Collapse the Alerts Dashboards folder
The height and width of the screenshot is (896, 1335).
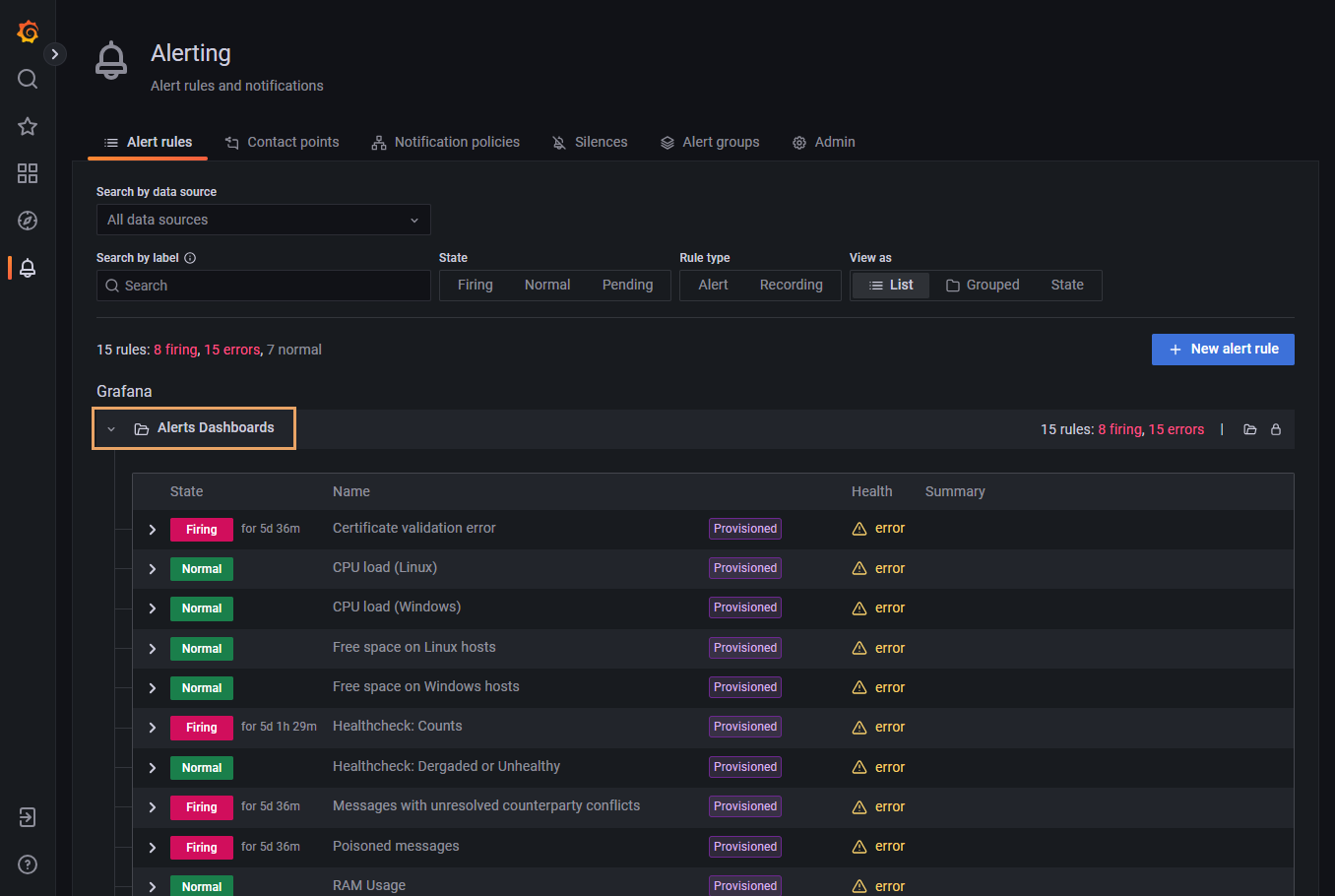(x=111, y=429)
